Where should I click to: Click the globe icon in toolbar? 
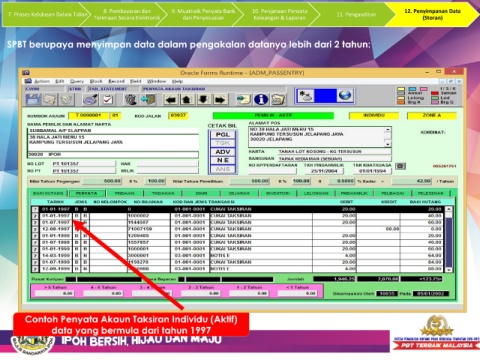[345, 96]
